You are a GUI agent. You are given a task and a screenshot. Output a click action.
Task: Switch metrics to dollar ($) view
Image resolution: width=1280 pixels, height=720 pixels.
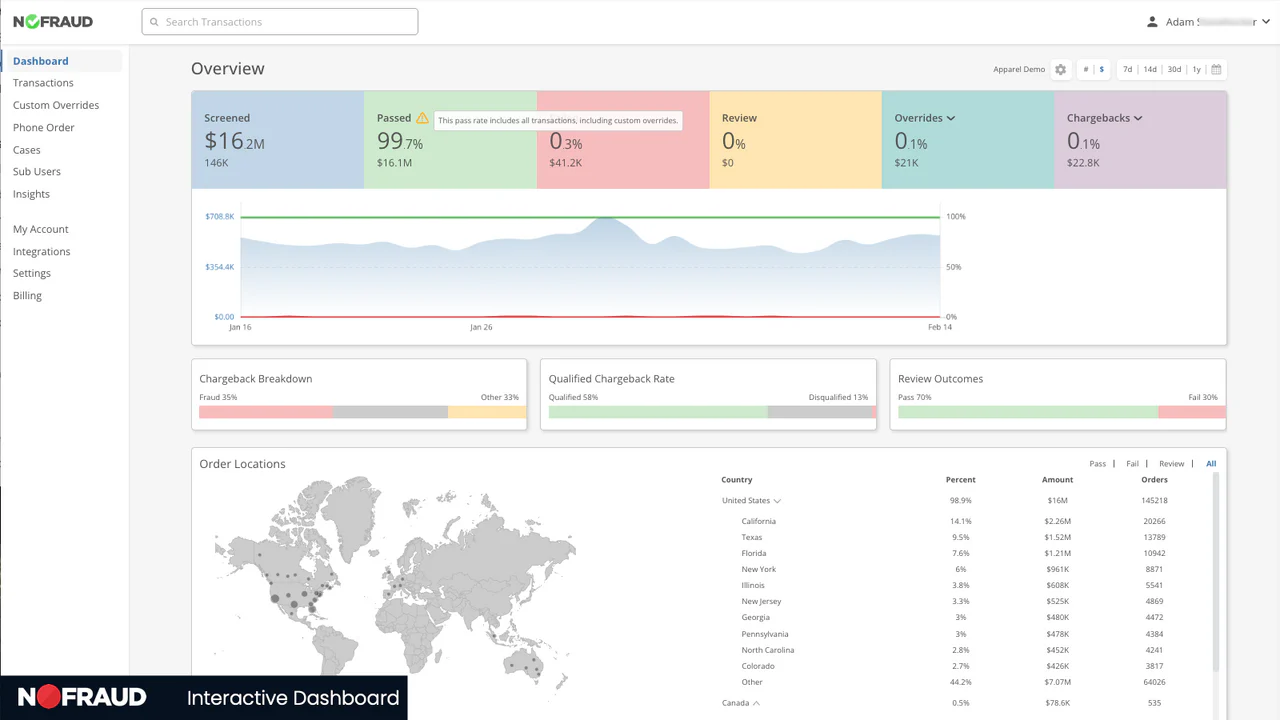coord(1102,70)
